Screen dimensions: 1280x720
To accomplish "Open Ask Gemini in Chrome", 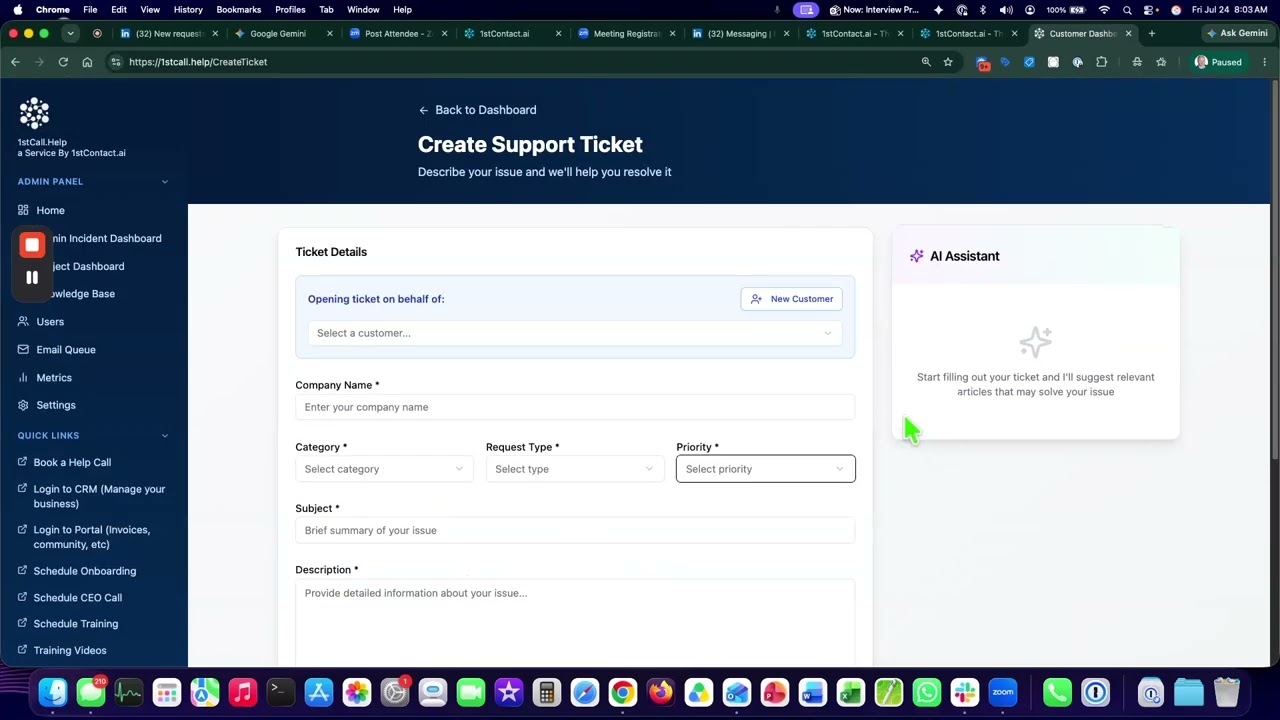I will [x=1237, y=33].
